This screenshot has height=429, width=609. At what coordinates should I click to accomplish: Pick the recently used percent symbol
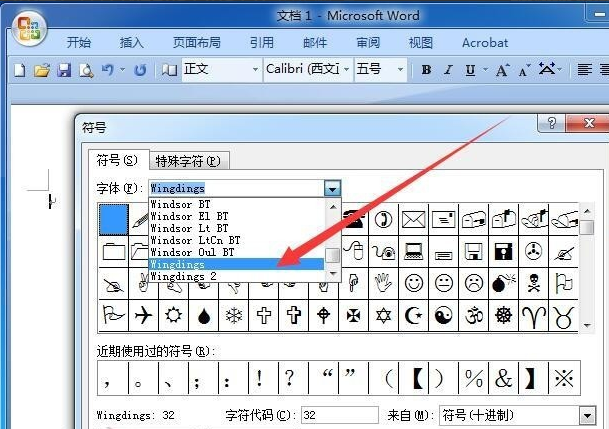pos(473,378)
